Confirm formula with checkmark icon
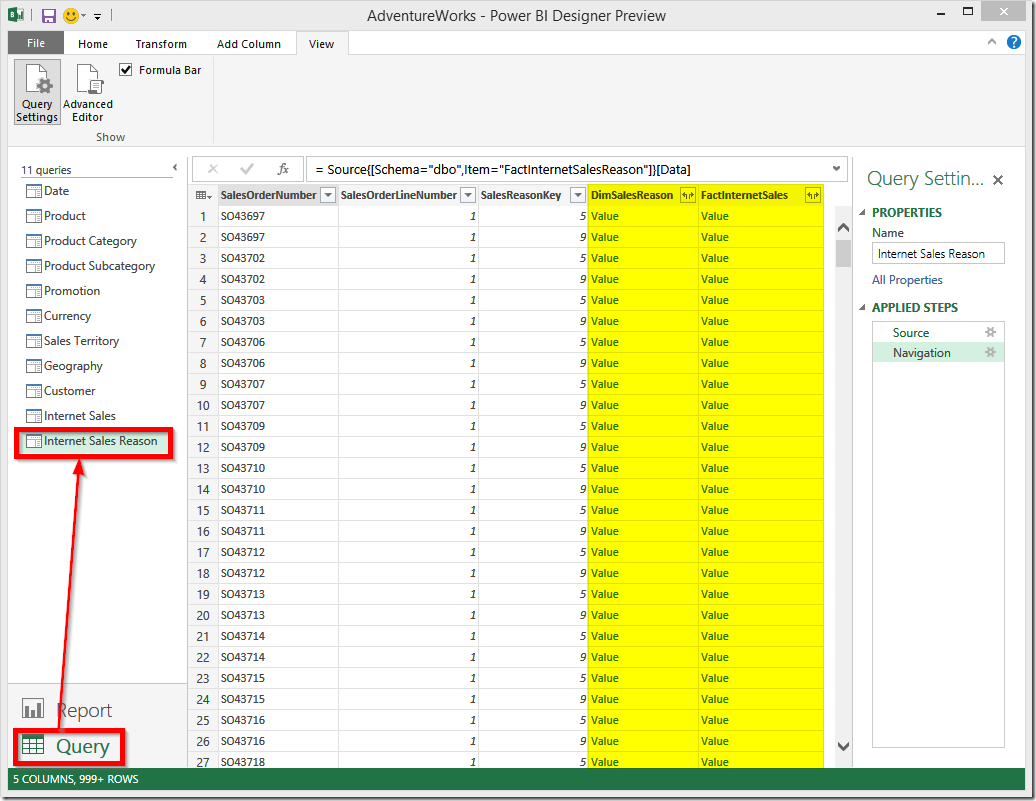The image size is (1036, 801). [247, 169]
